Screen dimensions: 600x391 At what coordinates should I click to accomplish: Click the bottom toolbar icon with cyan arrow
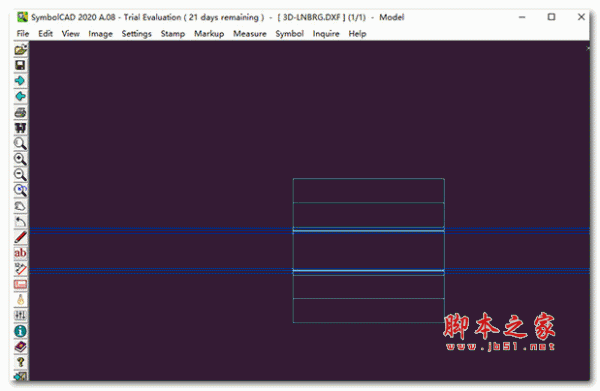[x=21, y=376]
